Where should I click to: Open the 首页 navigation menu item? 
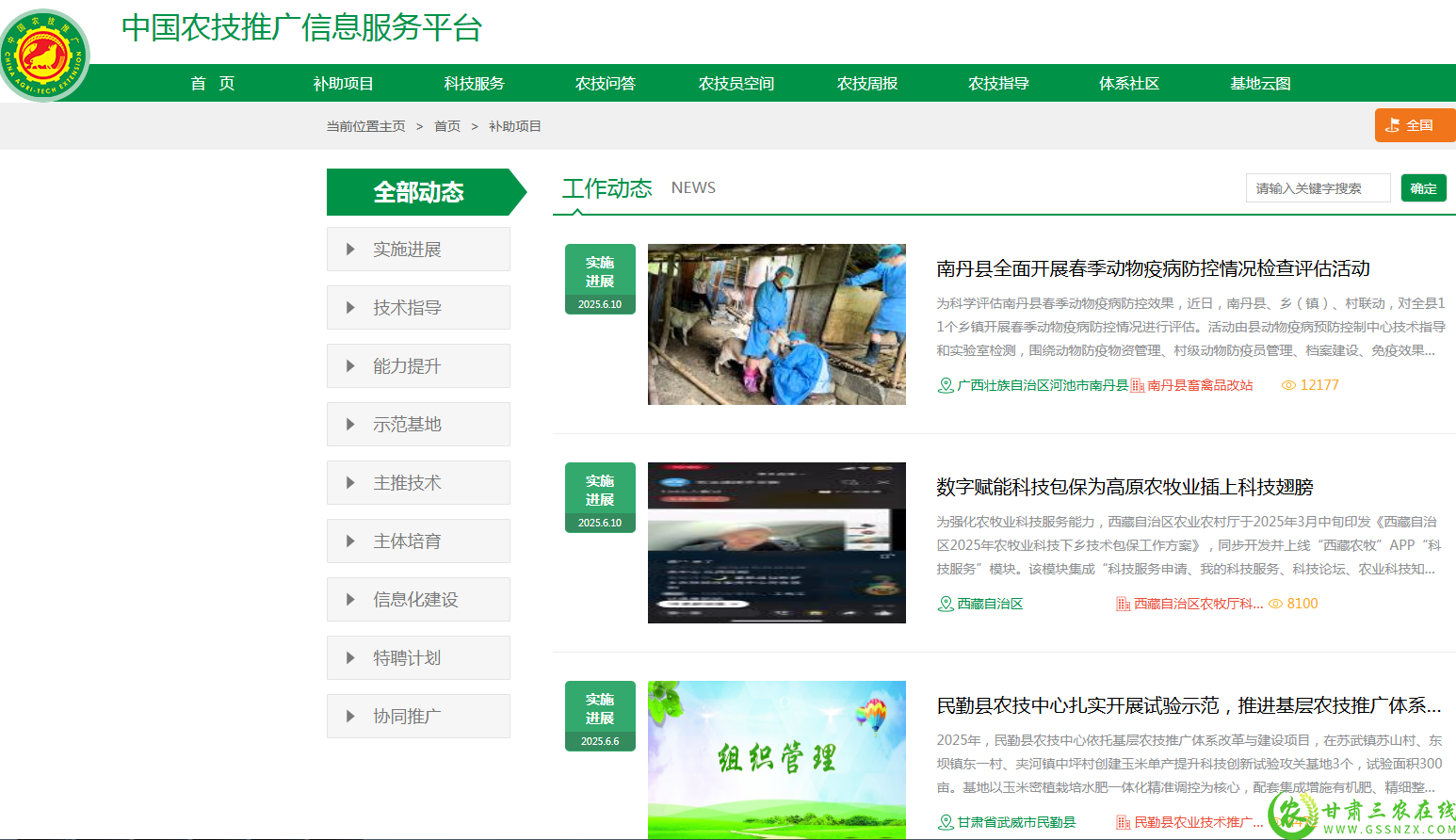[x=213, y=84]
